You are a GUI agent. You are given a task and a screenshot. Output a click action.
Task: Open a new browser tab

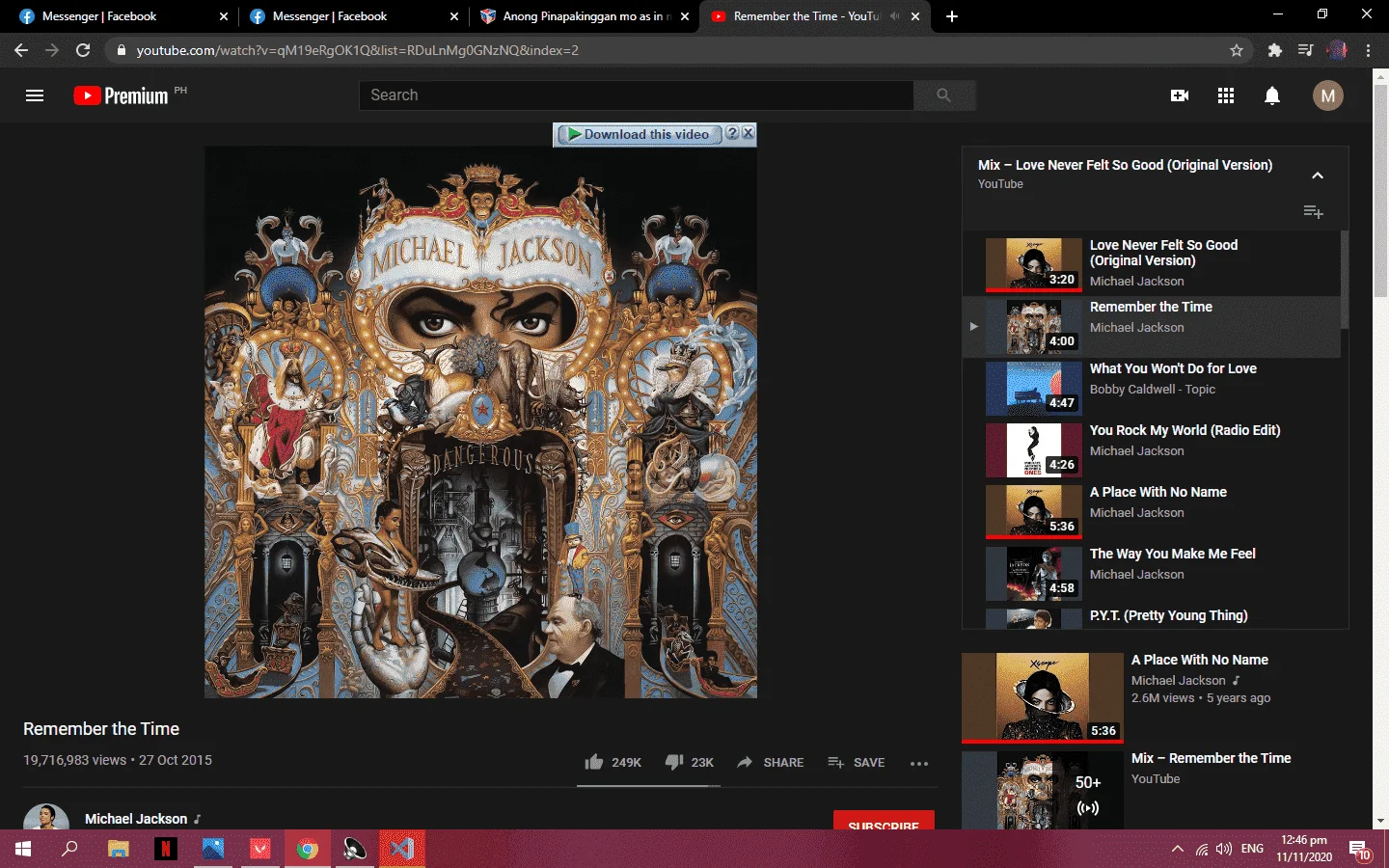(952, 16)
